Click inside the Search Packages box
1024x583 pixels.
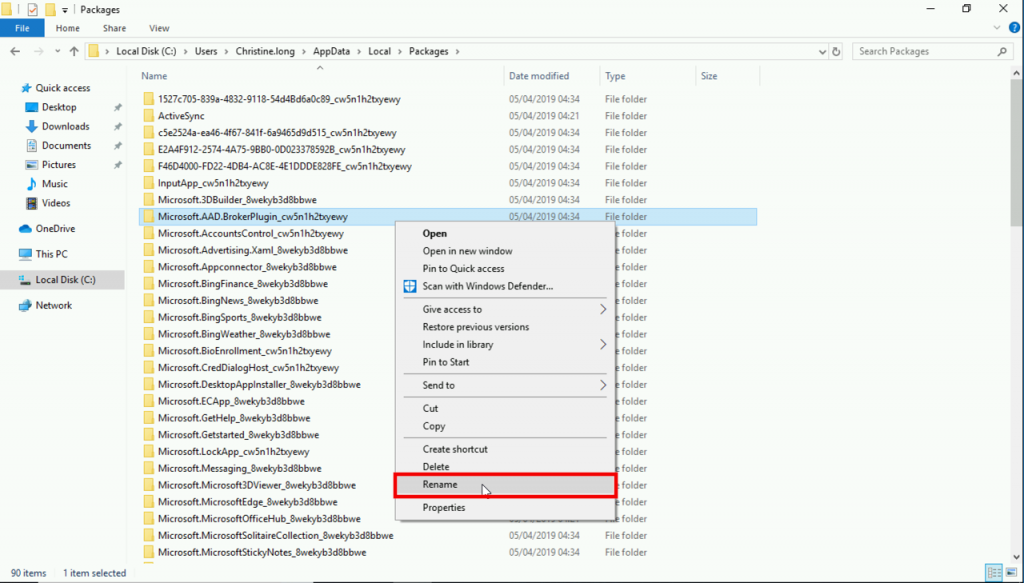point(920,51)
